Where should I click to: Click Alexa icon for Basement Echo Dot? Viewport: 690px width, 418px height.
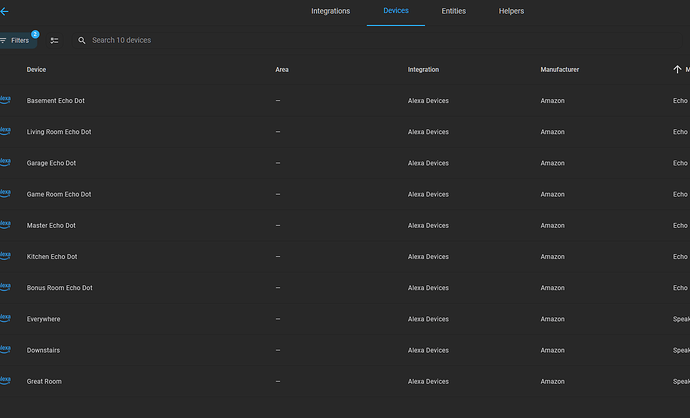[x=5, y=100]
